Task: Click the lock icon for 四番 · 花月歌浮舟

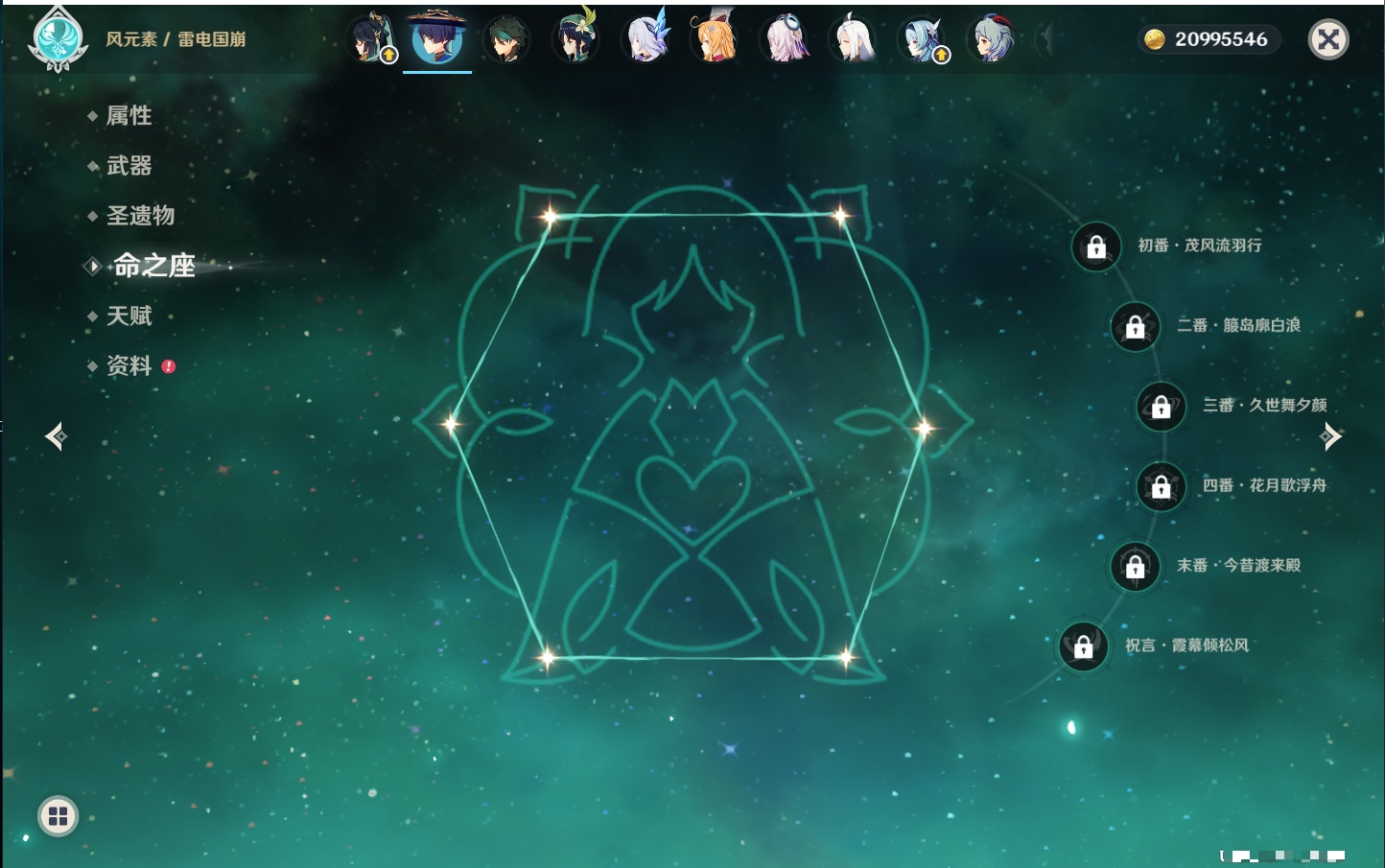Action: [1162, 486]
